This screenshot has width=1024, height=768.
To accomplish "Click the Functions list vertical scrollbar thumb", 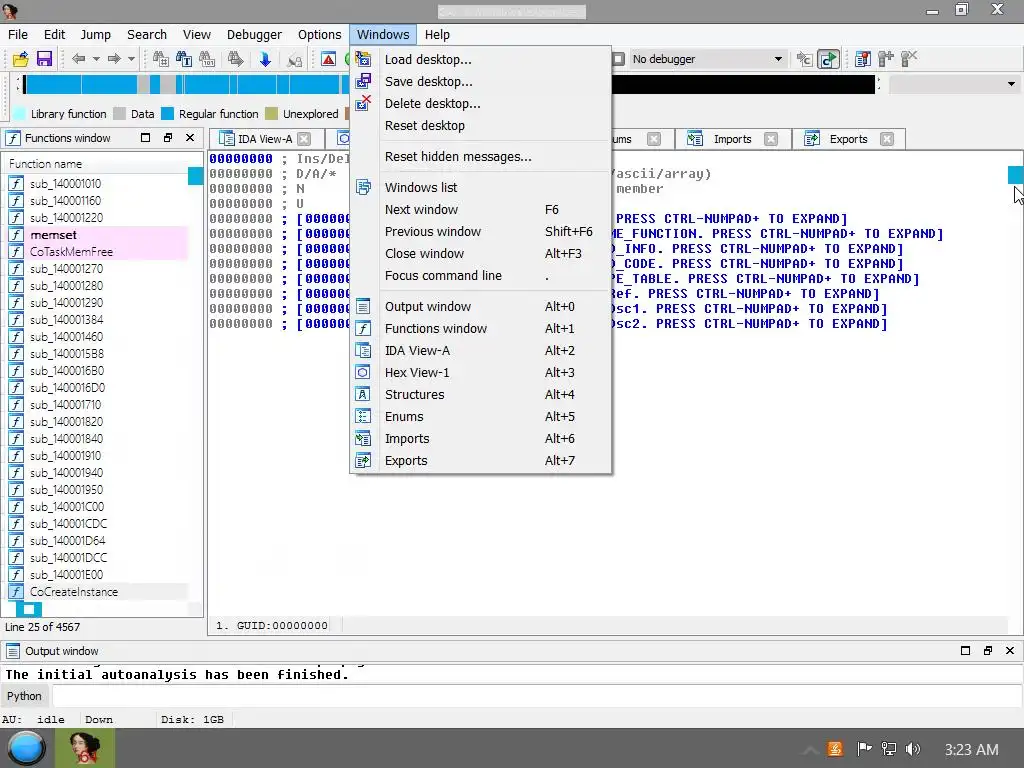I will click(x=195, y=176).
